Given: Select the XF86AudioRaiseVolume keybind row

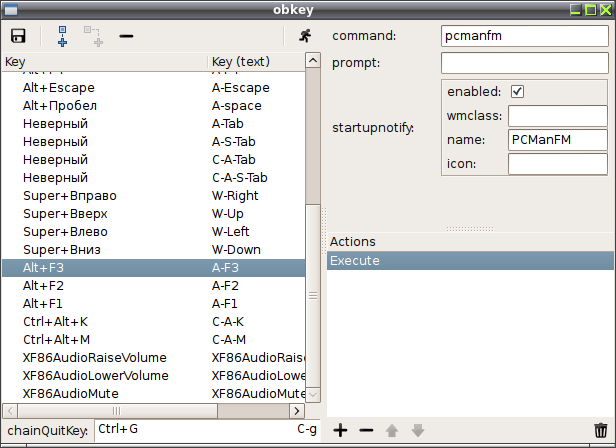Looking at the screenshot, I should 154,358.
